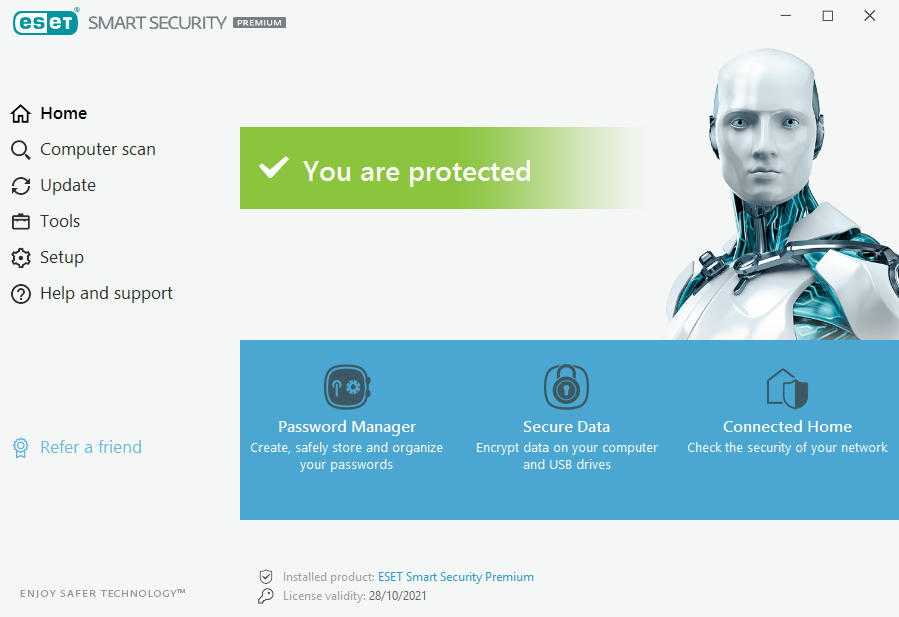Viewport: 899px width, 617px height.
Task: Open the Tools menu section
Action: (x=60, y=221)
